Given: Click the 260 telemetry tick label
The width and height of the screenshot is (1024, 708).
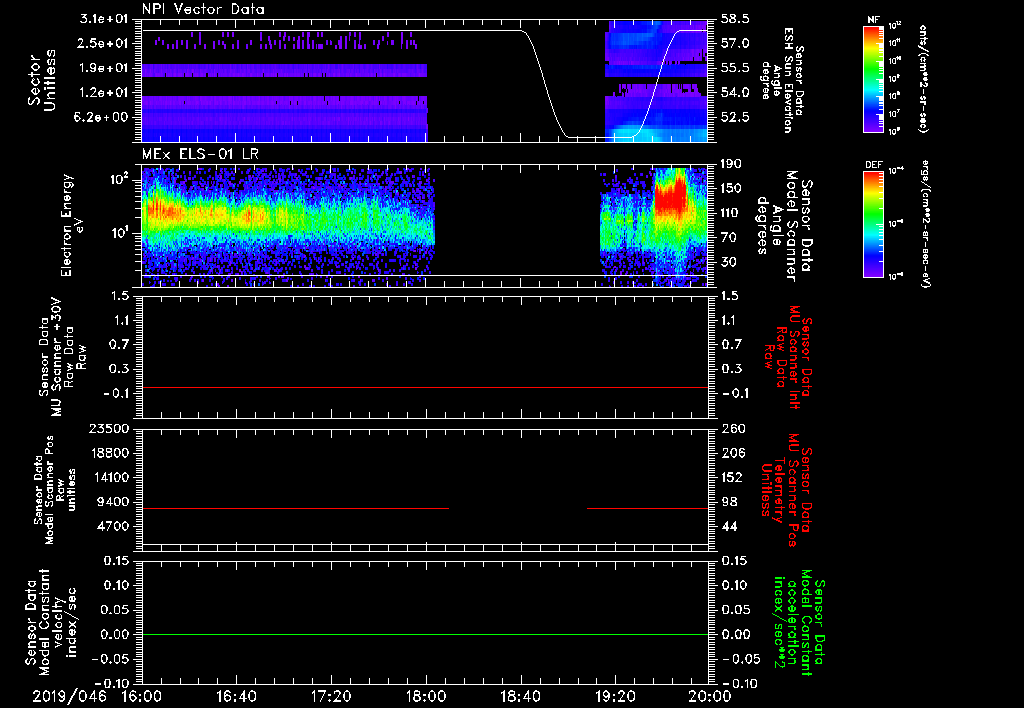Looking at the screenshot, I should pyautogui.click(x=733, y=428).
